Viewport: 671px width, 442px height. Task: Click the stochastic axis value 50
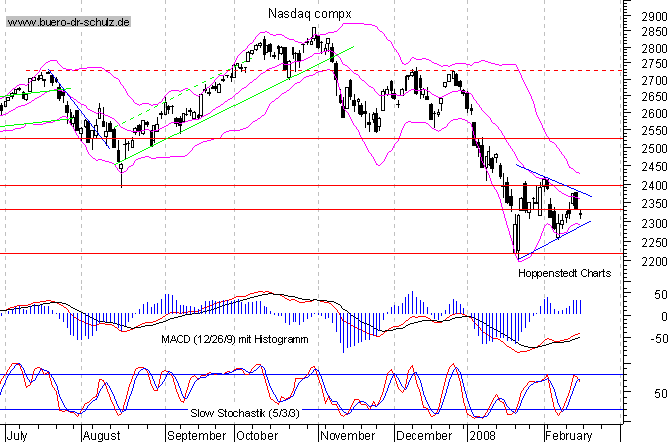coord(661,393)
